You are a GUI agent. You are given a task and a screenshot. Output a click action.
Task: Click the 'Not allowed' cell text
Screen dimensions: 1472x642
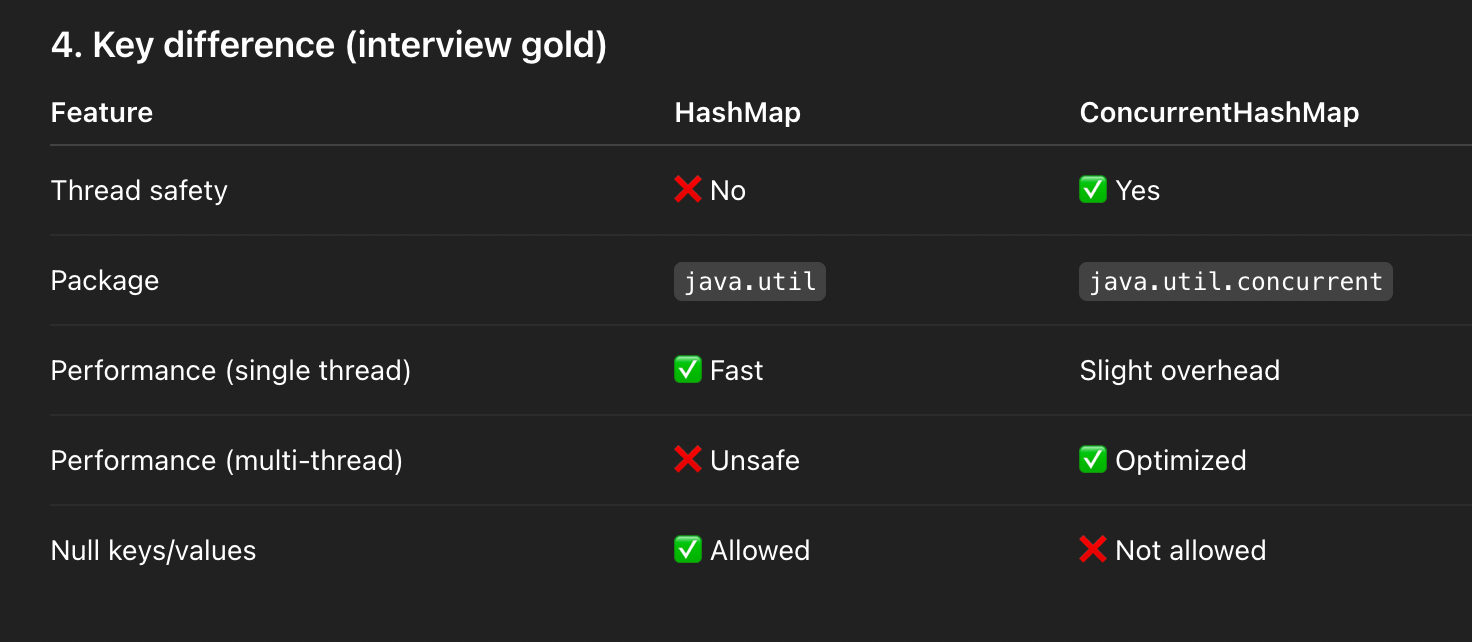click(1191, 550)
